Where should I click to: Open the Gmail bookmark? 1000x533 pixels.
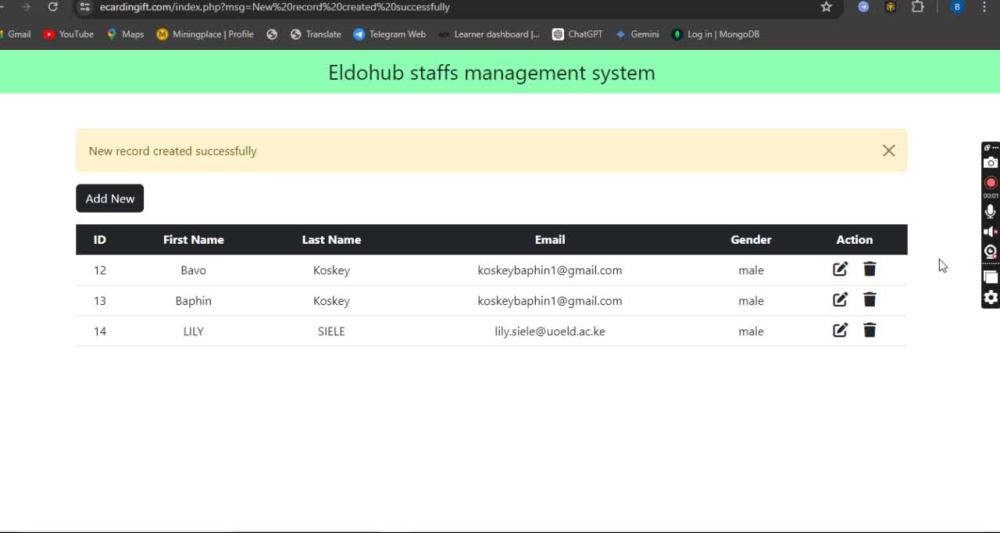tap(15, 34)
